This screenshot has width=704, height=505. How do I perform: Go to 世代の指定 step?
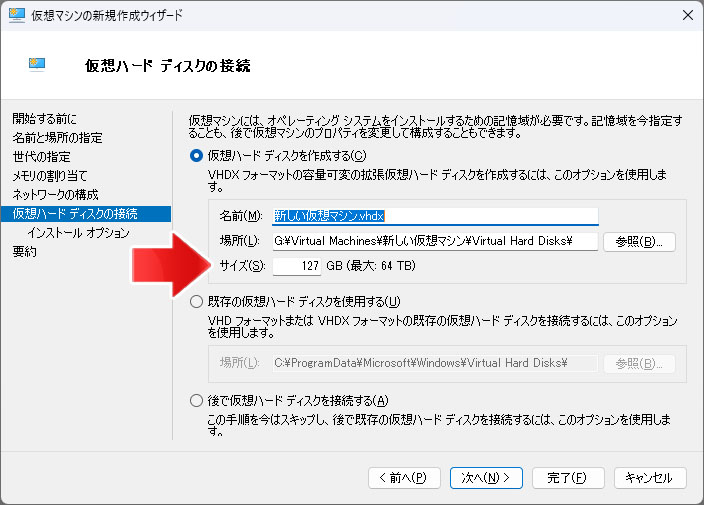coord(41,157)
